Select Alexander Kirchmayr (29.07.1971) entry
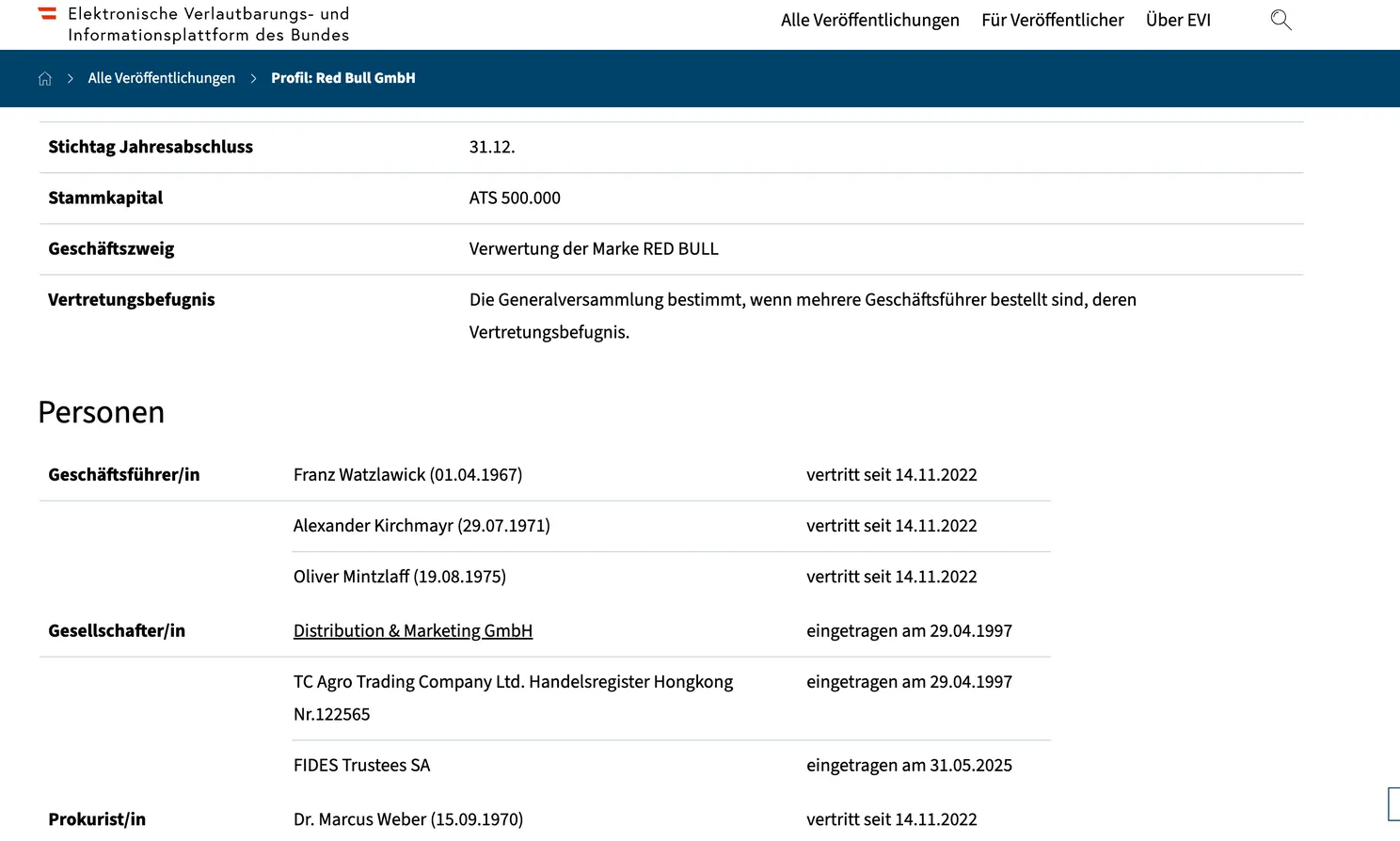This screenshot has width=1400, height=841. [422, 526]
